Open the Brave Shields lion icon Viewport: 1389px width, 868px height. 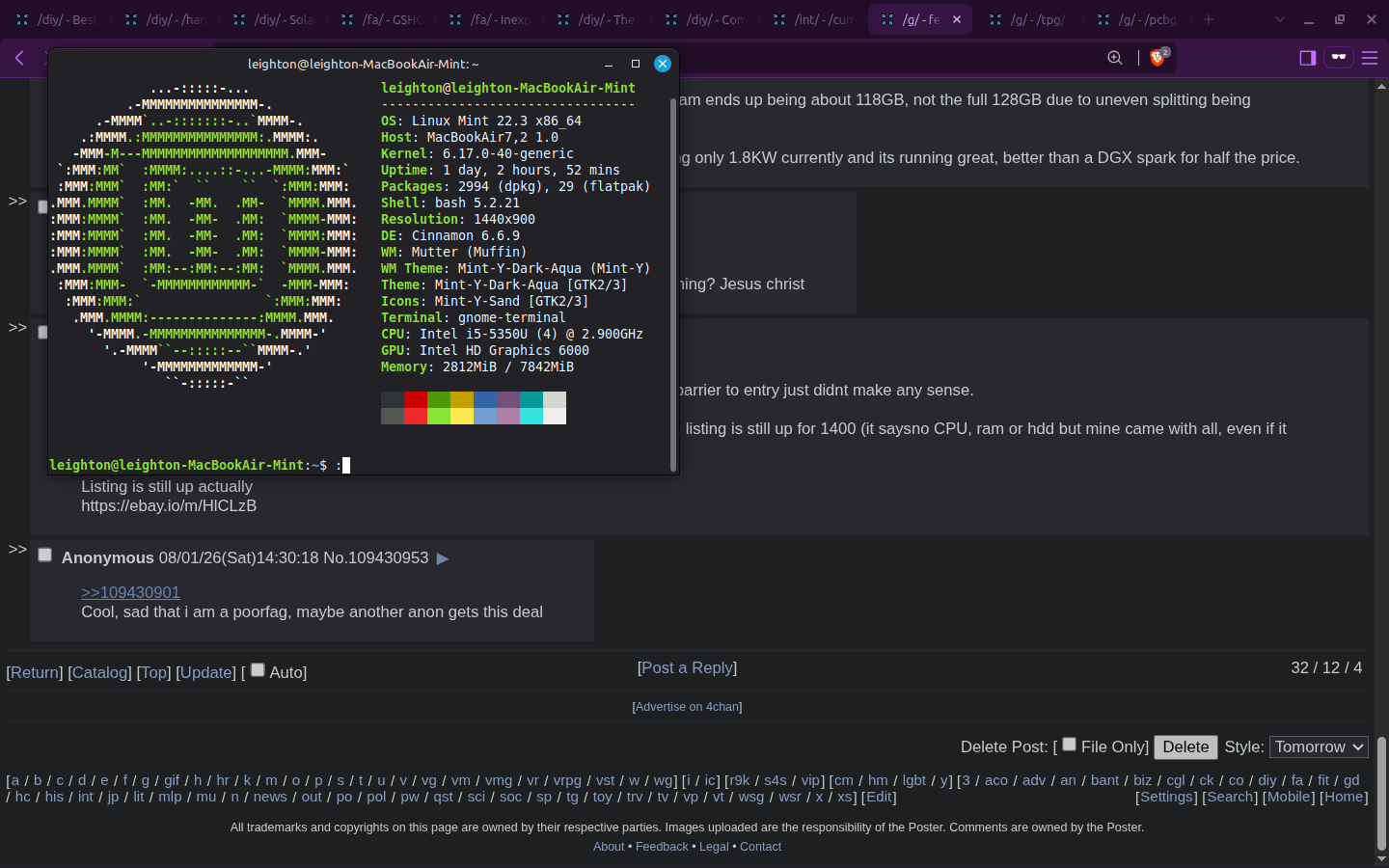[x=1158, y=58]
